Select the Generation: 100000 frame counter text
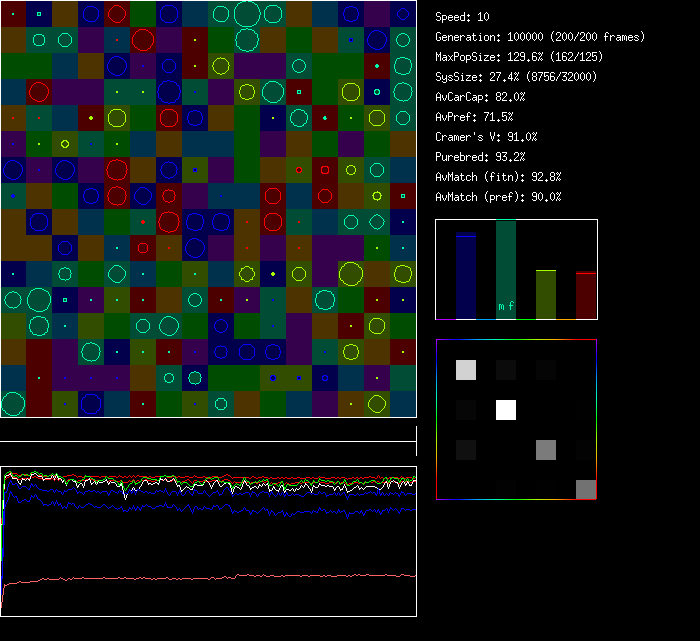The image size is (700, 641). [540, 37]
